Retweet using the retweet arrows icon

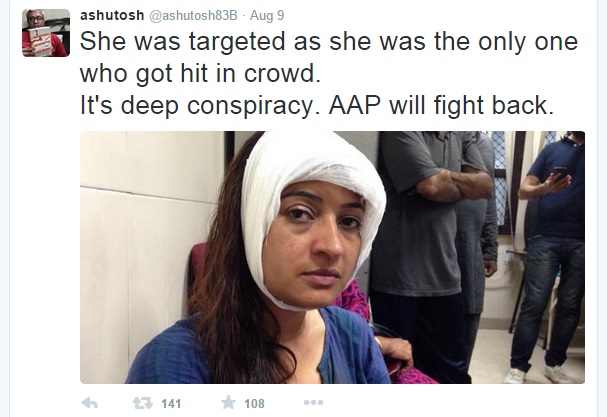coord(142,403)
